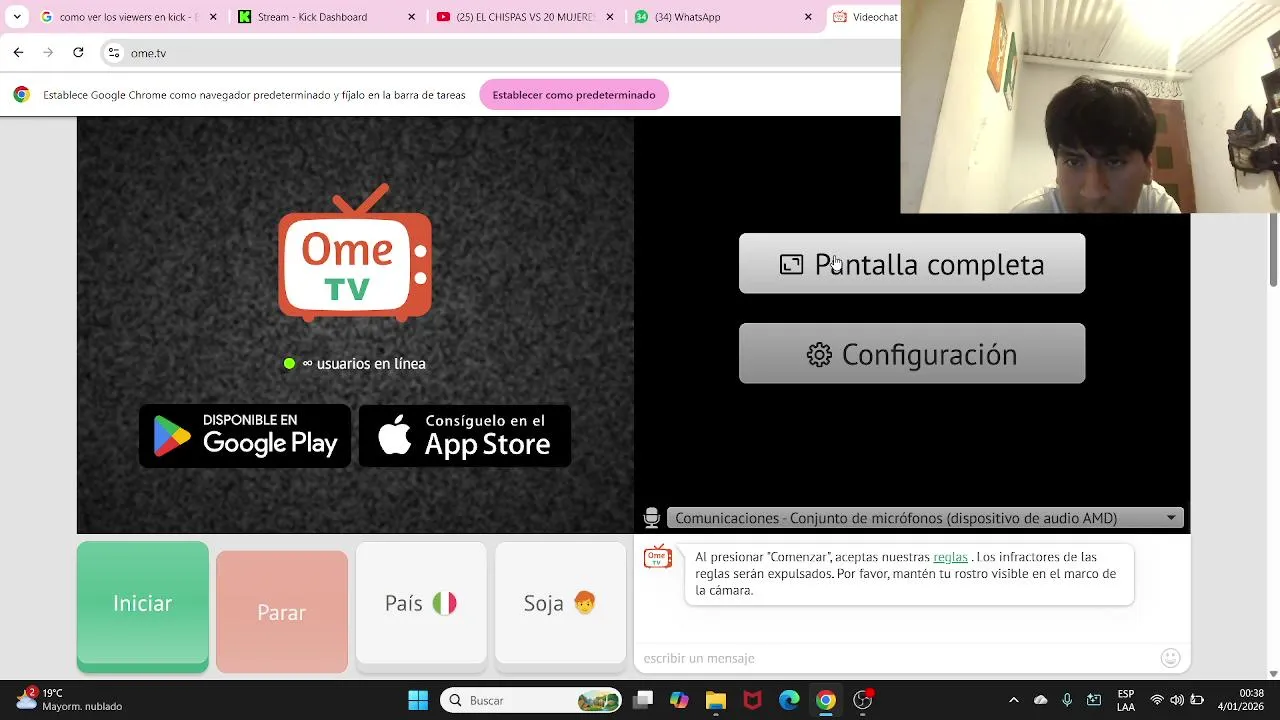Image resolution: width=1280 pixels, height=720 pixels.
Task: Open the País country selector
Action: pyautogui.click(x=421, y=603)
